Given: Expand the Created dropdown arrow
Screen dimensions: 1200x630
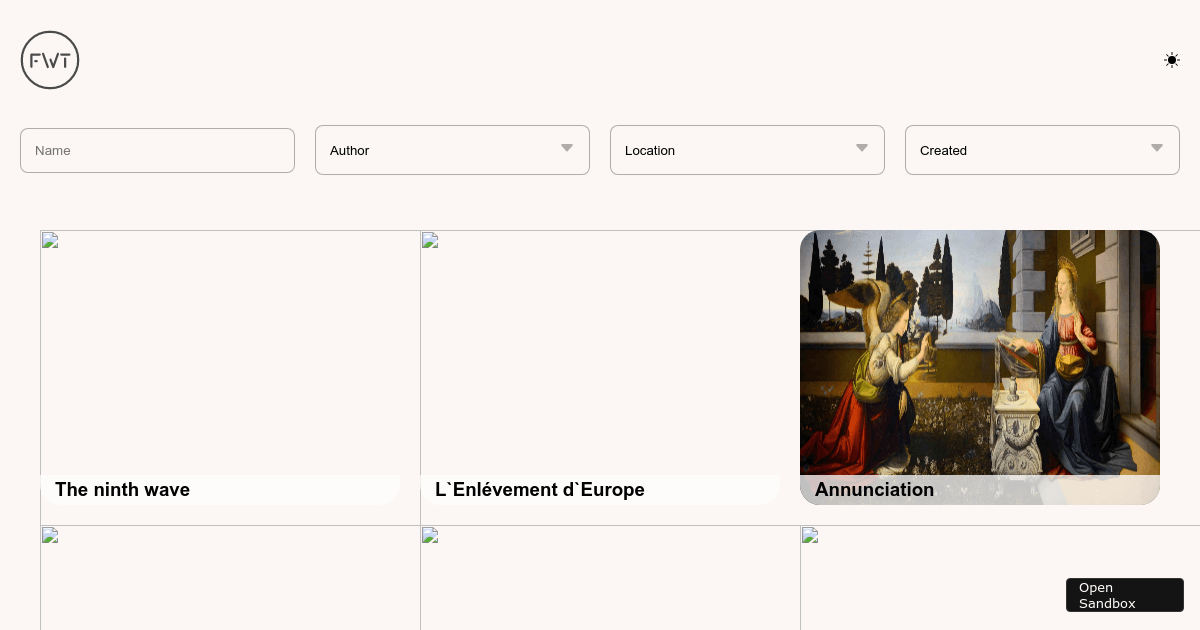Looking at the screenshot, I should (1157, 148).
